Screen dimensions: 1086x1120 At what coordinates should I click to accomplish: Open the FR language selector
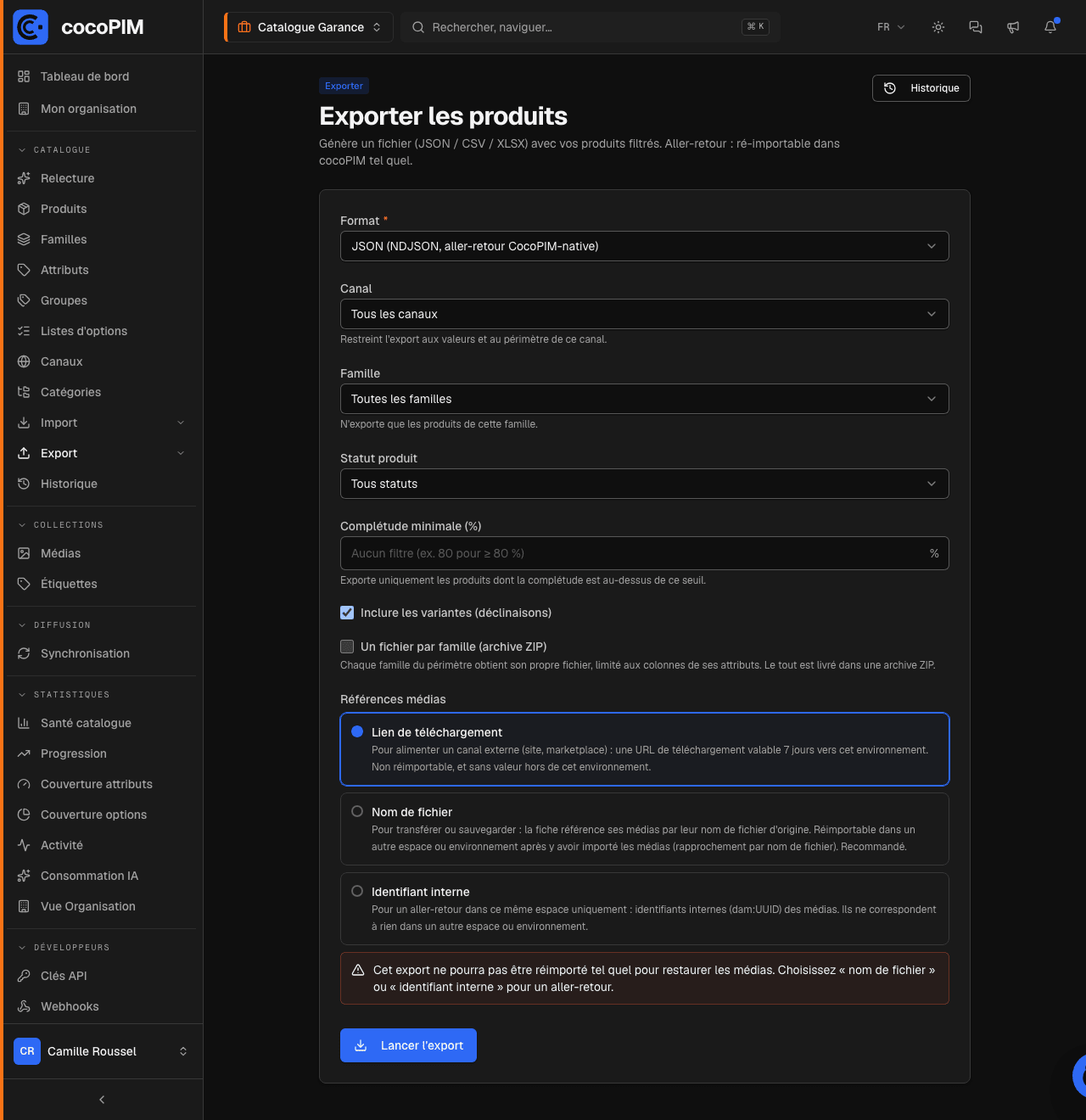pyautogui.click(x=891, y=27)
